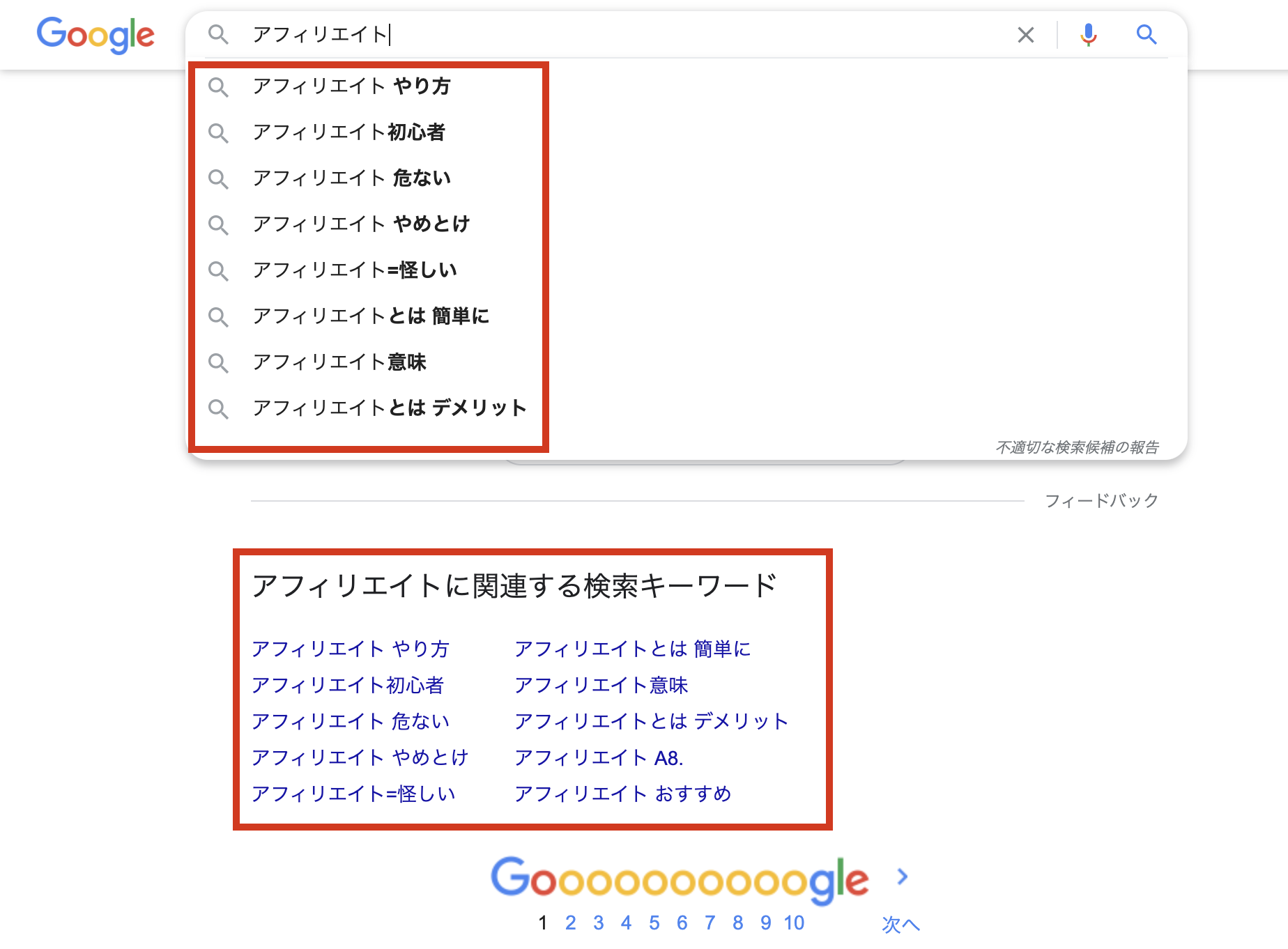This screenshot has height=949, width=1288.
Task: Click the Google logo in the header
Action: [95, 35]
